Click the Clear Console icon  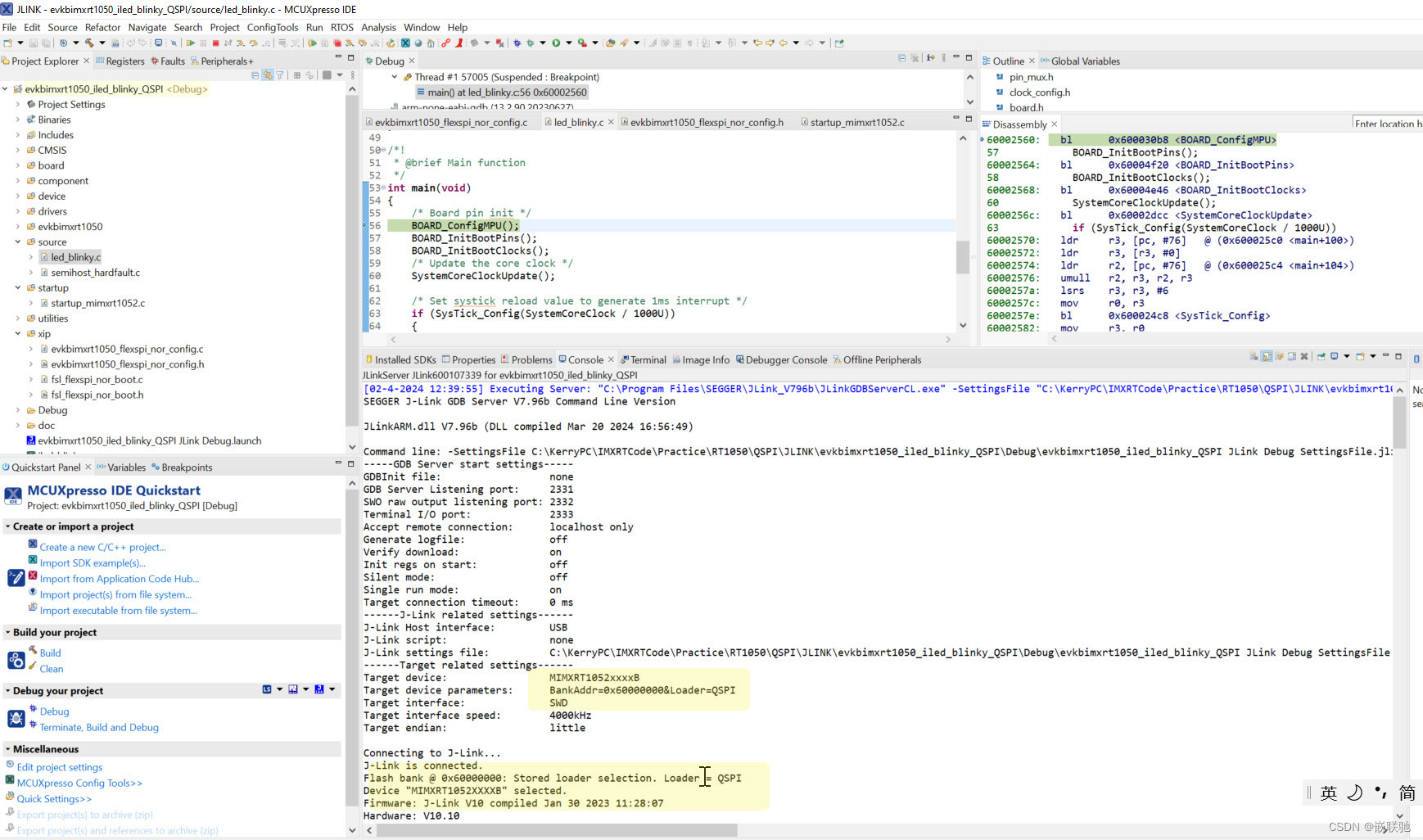coord(1254,356)
